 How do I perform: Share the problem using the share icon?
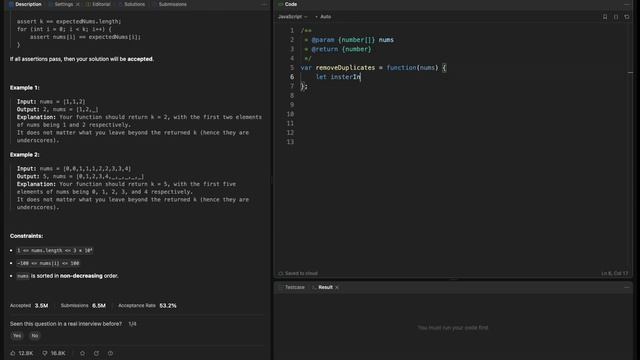coord(96,353)
